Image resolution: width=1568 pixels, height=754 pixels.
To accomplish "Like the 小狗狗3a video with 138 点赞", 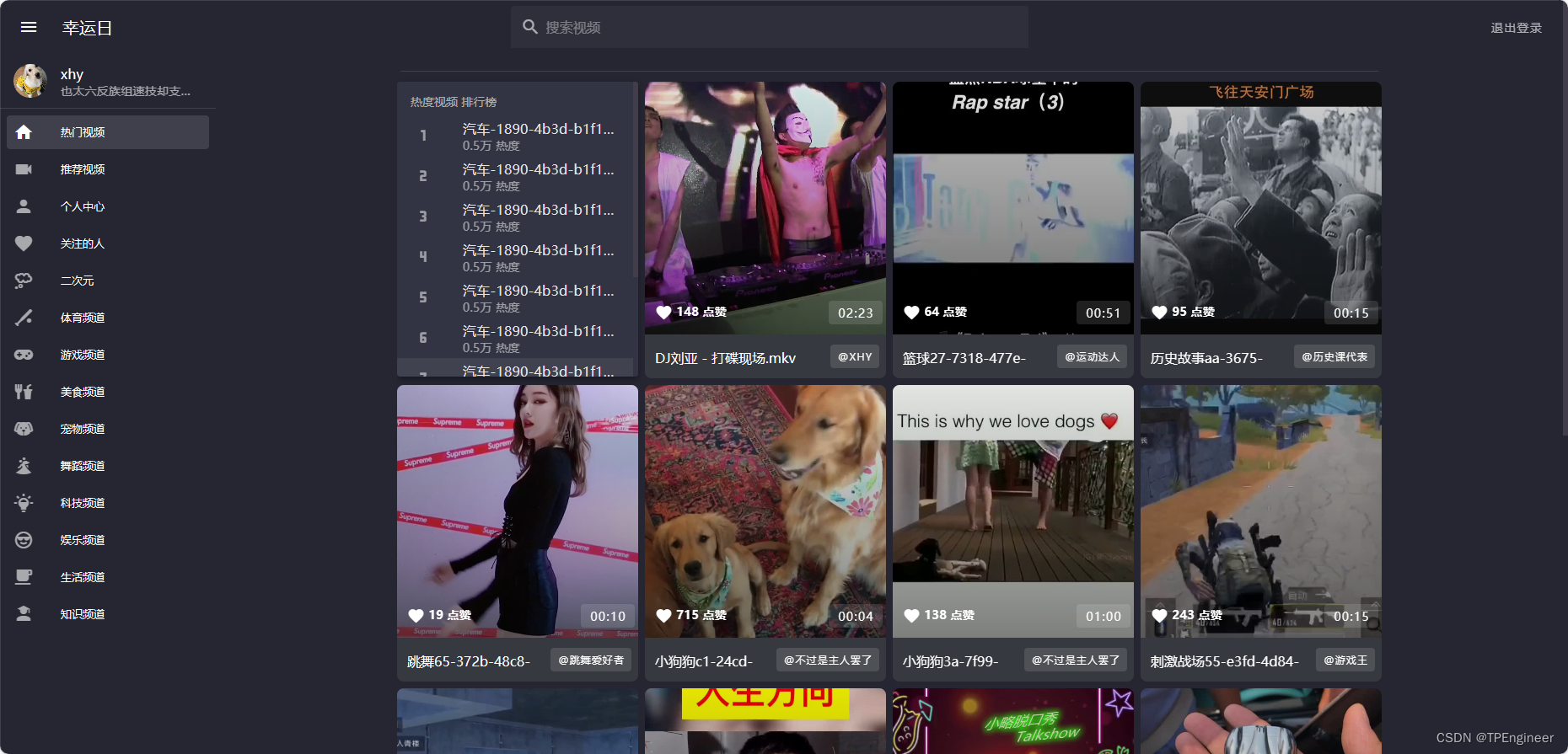I will [x=911, y=616].
